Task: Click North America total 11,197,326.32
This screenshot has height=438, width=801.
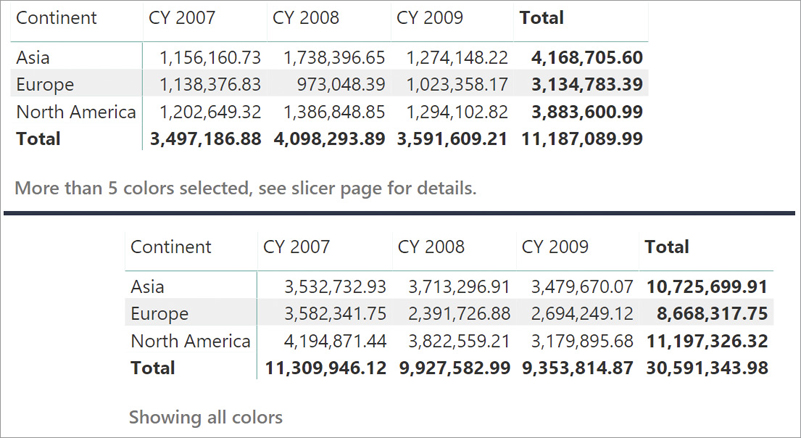Action: 707,341
